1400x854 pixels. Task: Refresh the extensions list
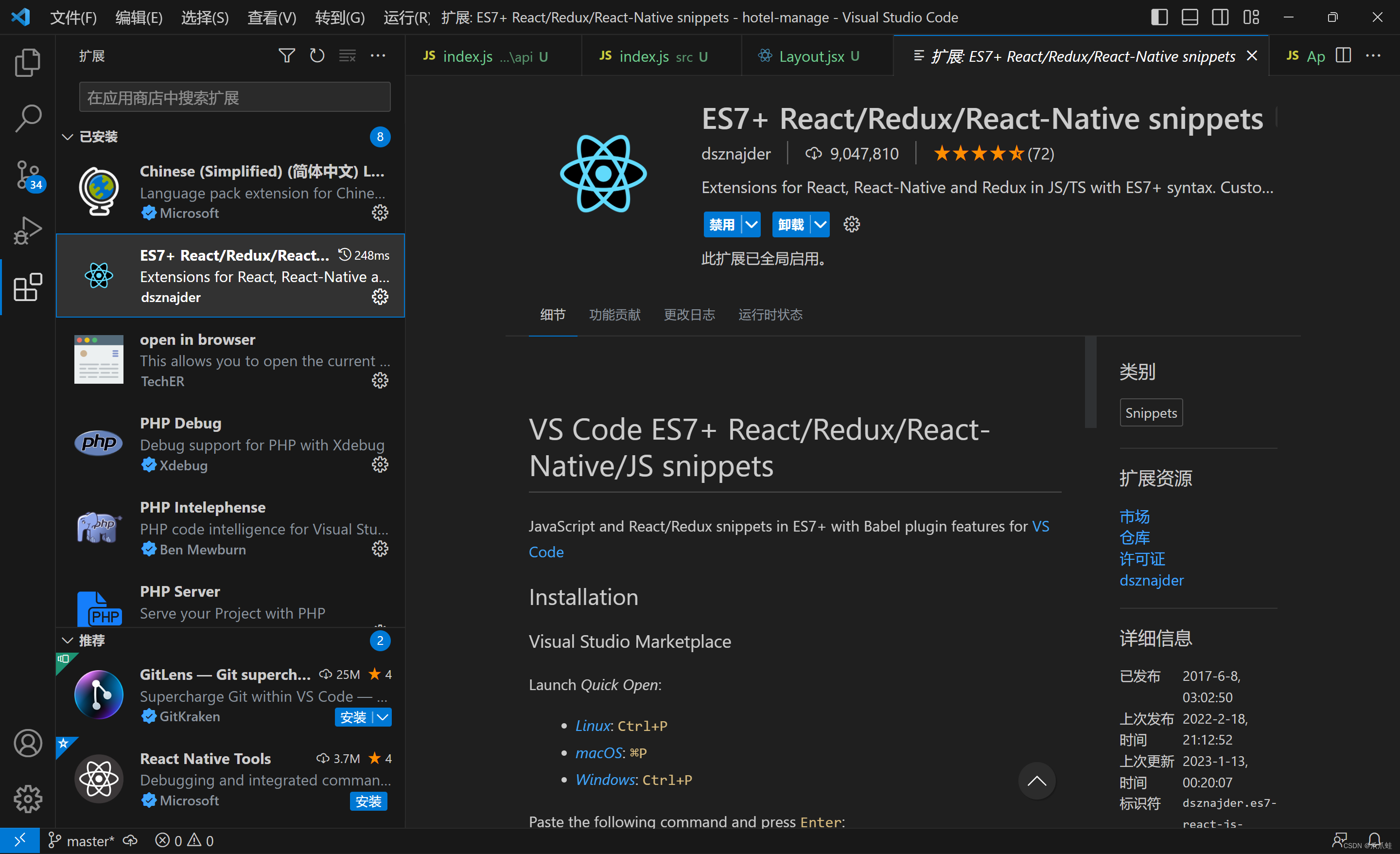tap(317, 56)
